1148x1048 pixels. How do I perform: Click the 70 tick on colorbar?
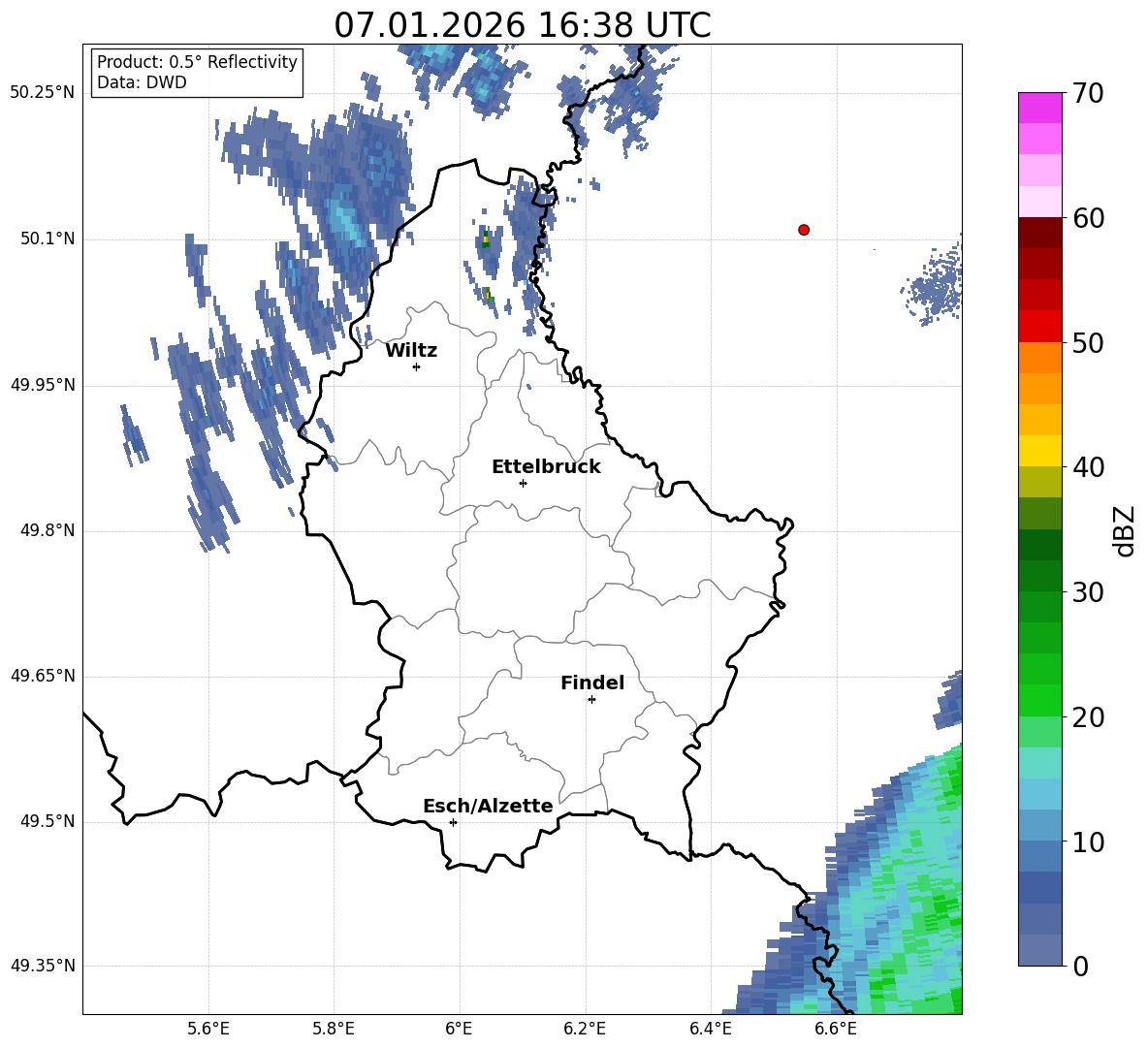pos(1087,94)
